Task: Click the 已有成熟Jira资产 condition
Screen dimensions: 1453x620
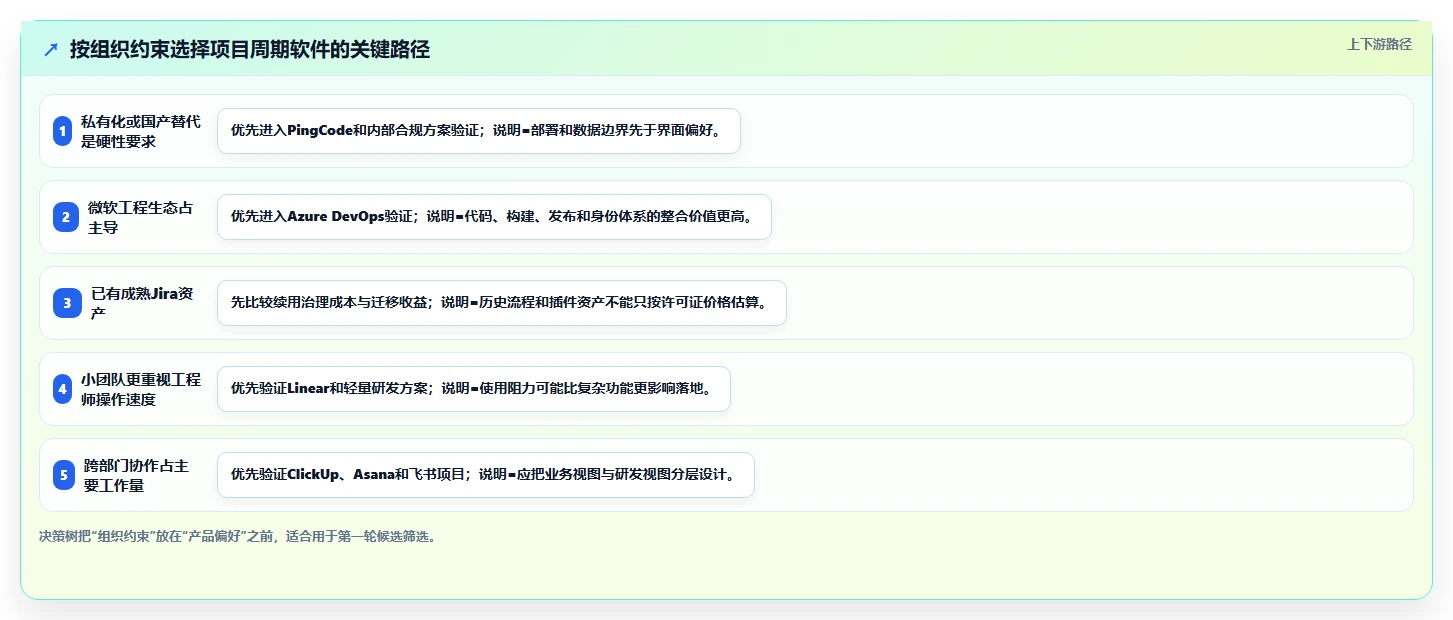Action: [143, 303]
